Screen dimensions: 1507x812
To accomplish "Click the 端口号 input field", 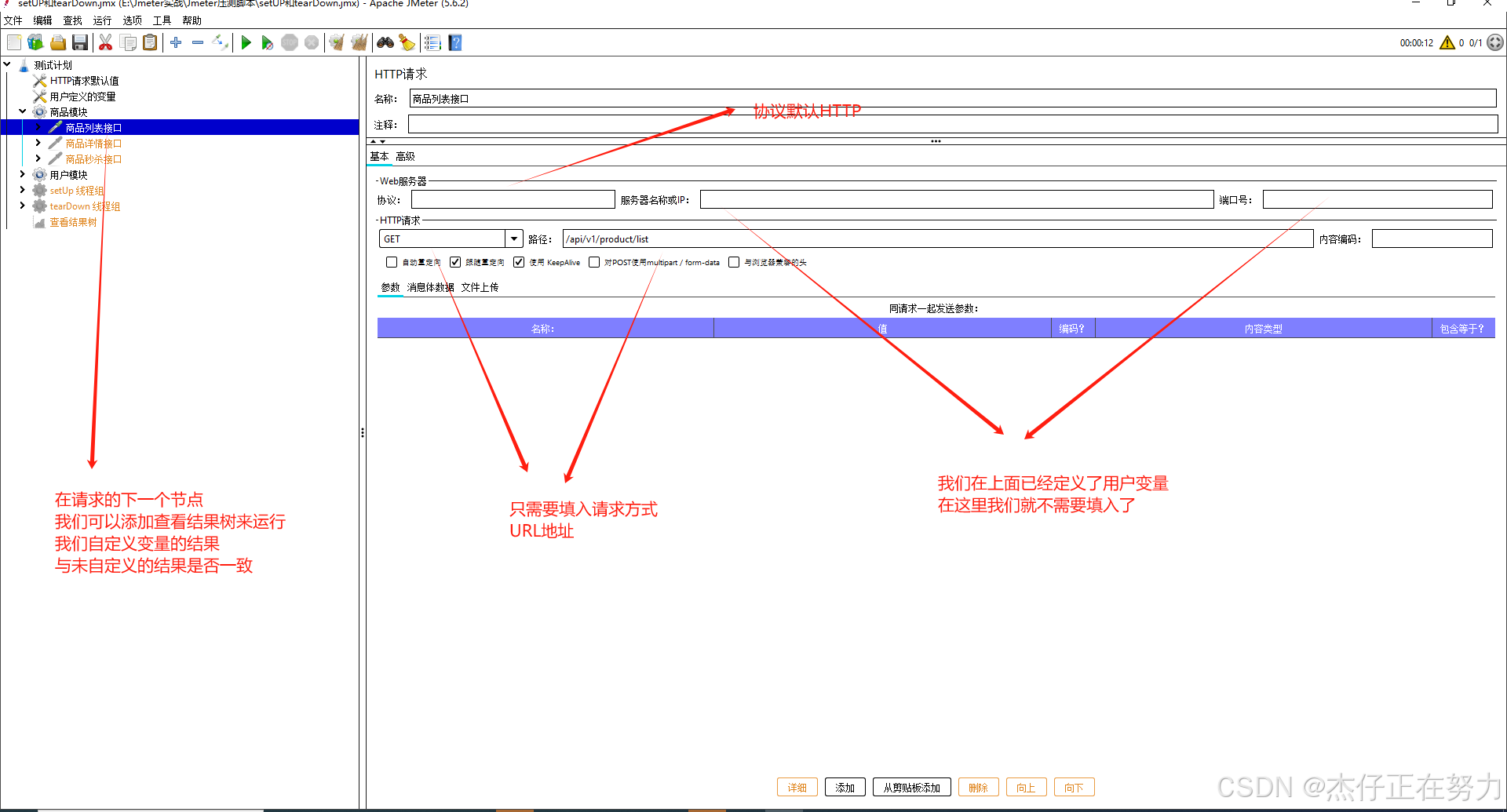I will pos(1377,199).
